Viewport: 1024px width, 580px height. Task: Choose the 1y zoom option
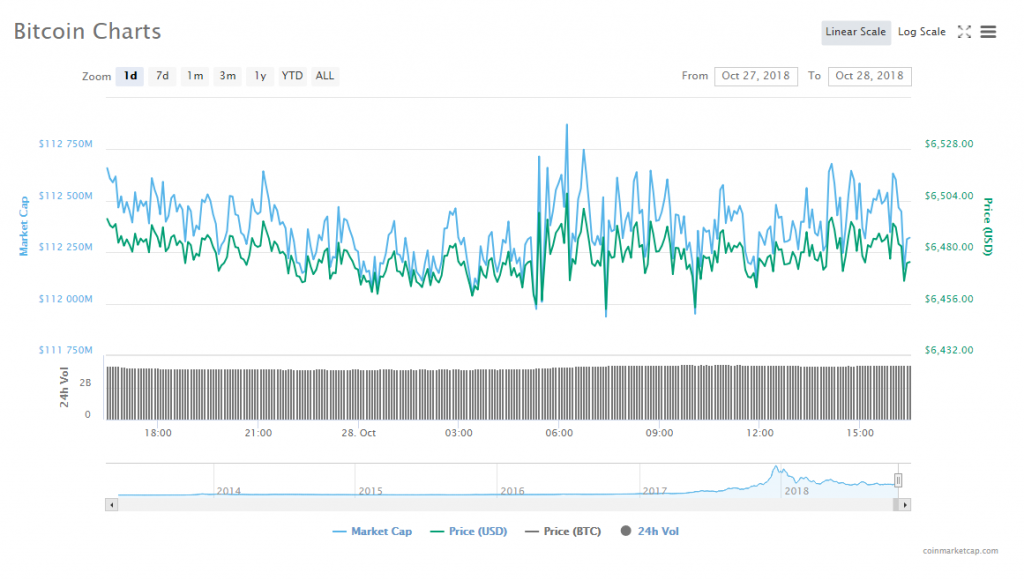tap(260, 76)
